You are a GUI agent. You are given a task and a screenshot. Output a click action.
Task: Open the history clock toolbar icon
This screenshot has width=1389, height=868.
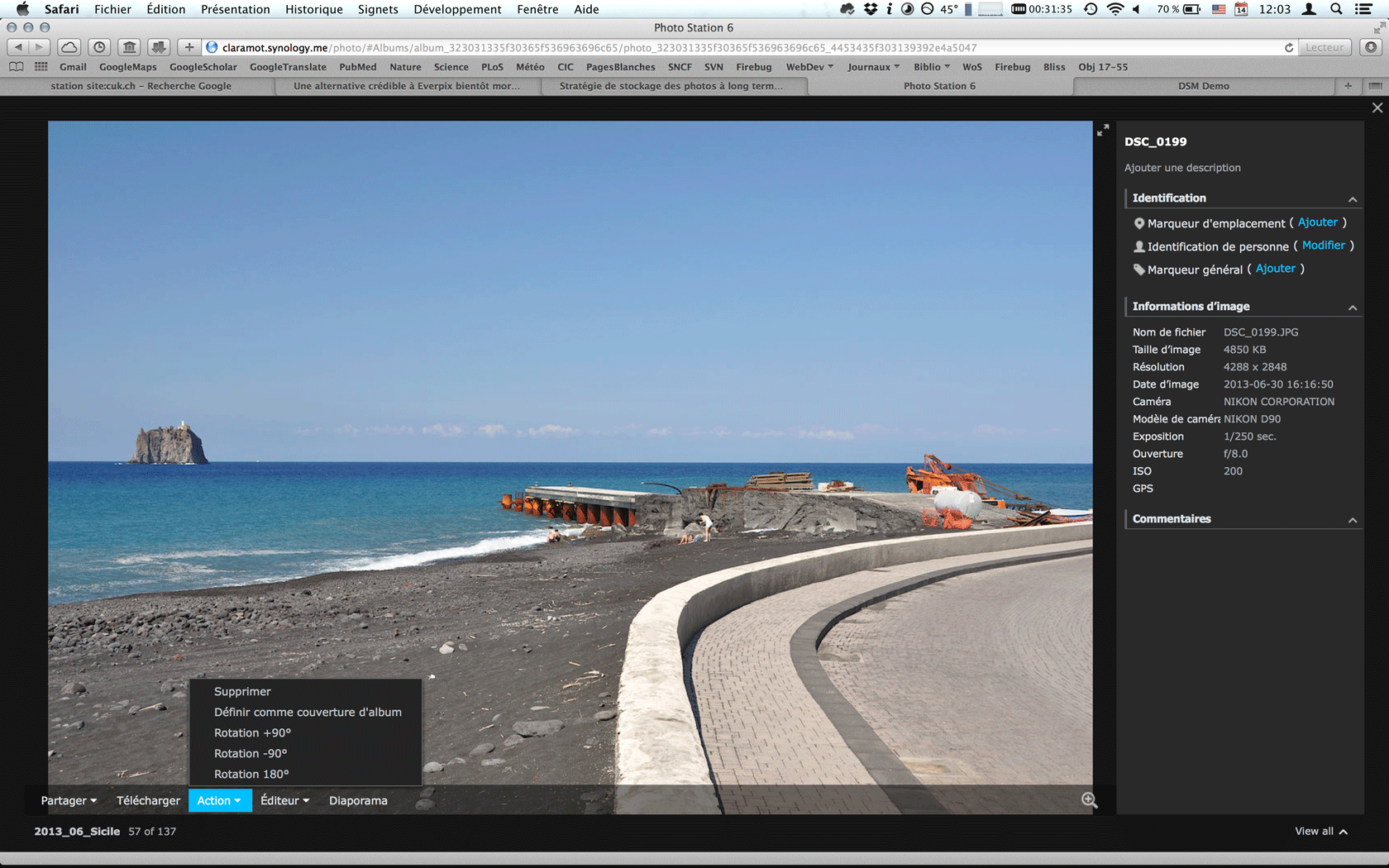point(99,47)
